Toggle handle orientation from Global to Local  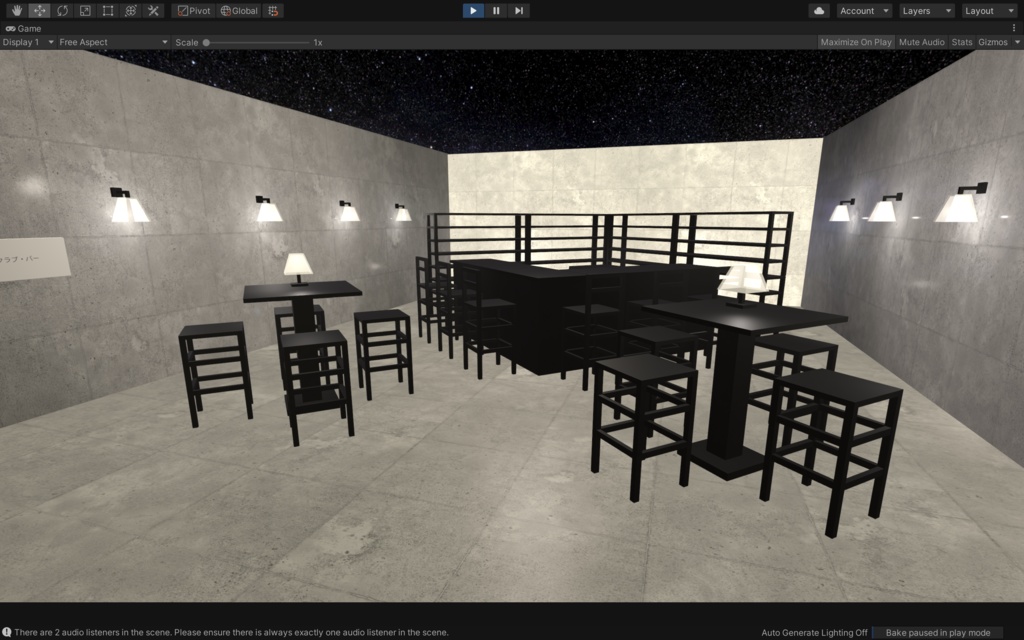click(239, 10)
